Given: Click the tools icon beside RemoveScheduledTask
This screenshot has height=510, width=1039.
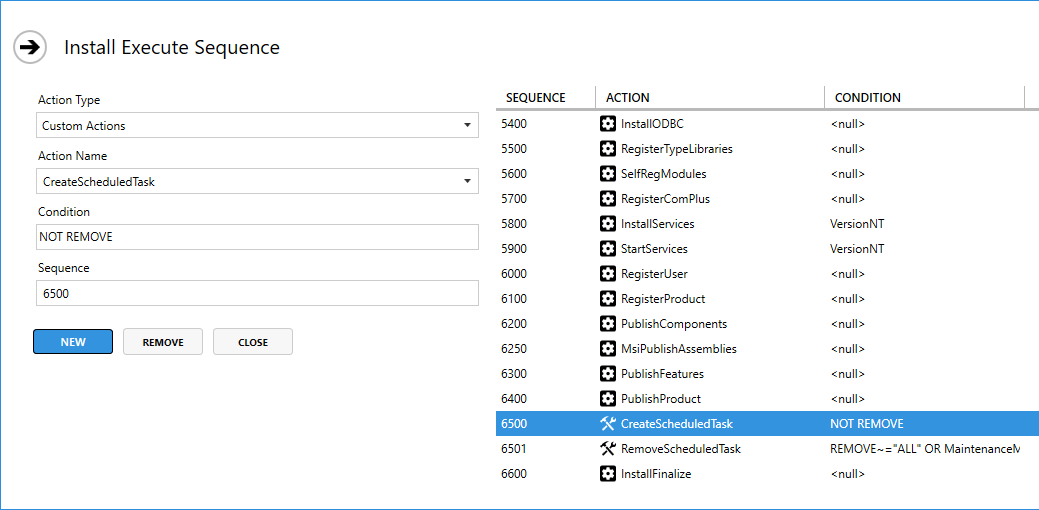Looking at the screenshot, I should 607,449.
